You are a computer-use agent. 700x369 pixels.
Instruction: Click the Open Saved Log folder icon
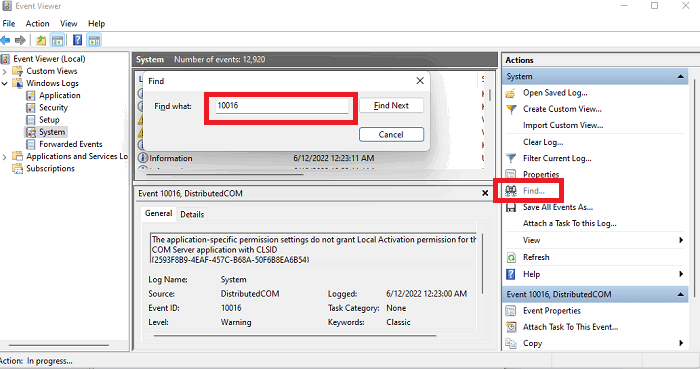point(511,94)
